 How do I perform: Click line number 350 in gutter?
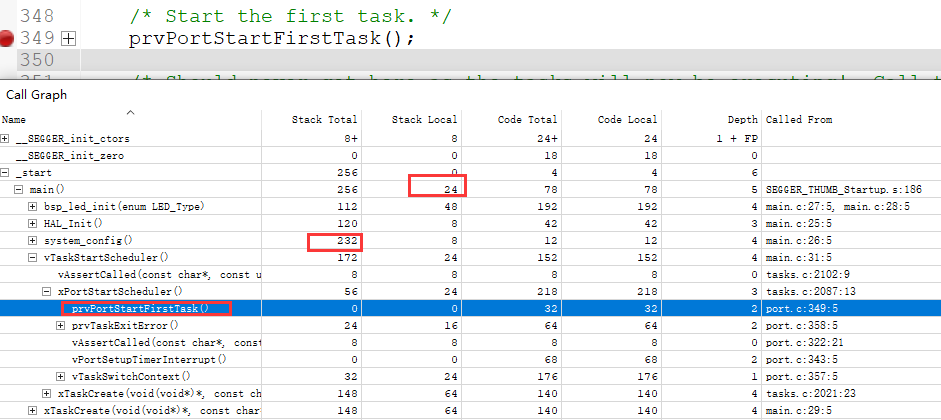coord(37,60)
